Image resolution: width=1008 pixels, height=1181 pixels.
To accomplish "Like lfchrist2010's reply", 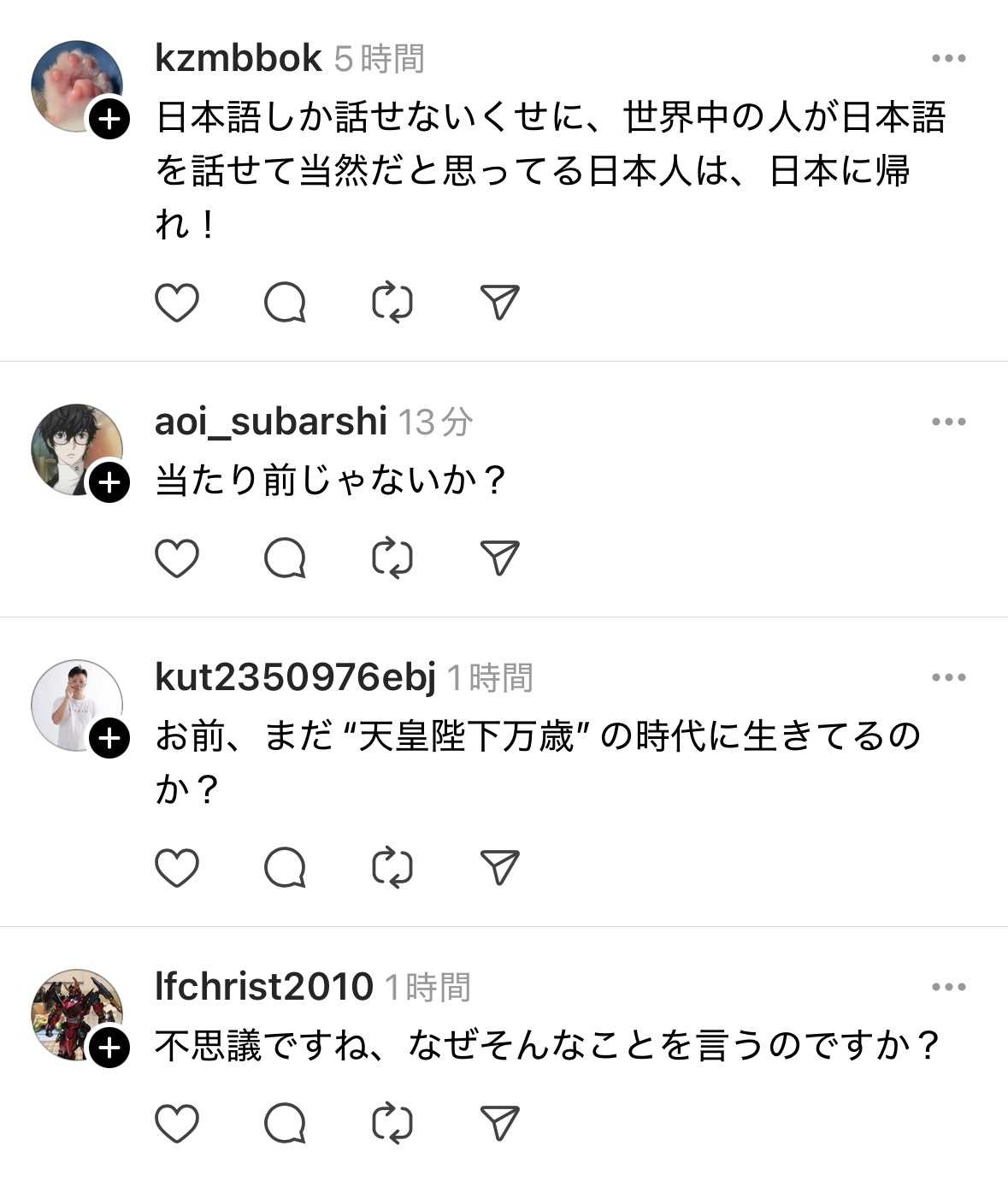I will coord(177,1123).
